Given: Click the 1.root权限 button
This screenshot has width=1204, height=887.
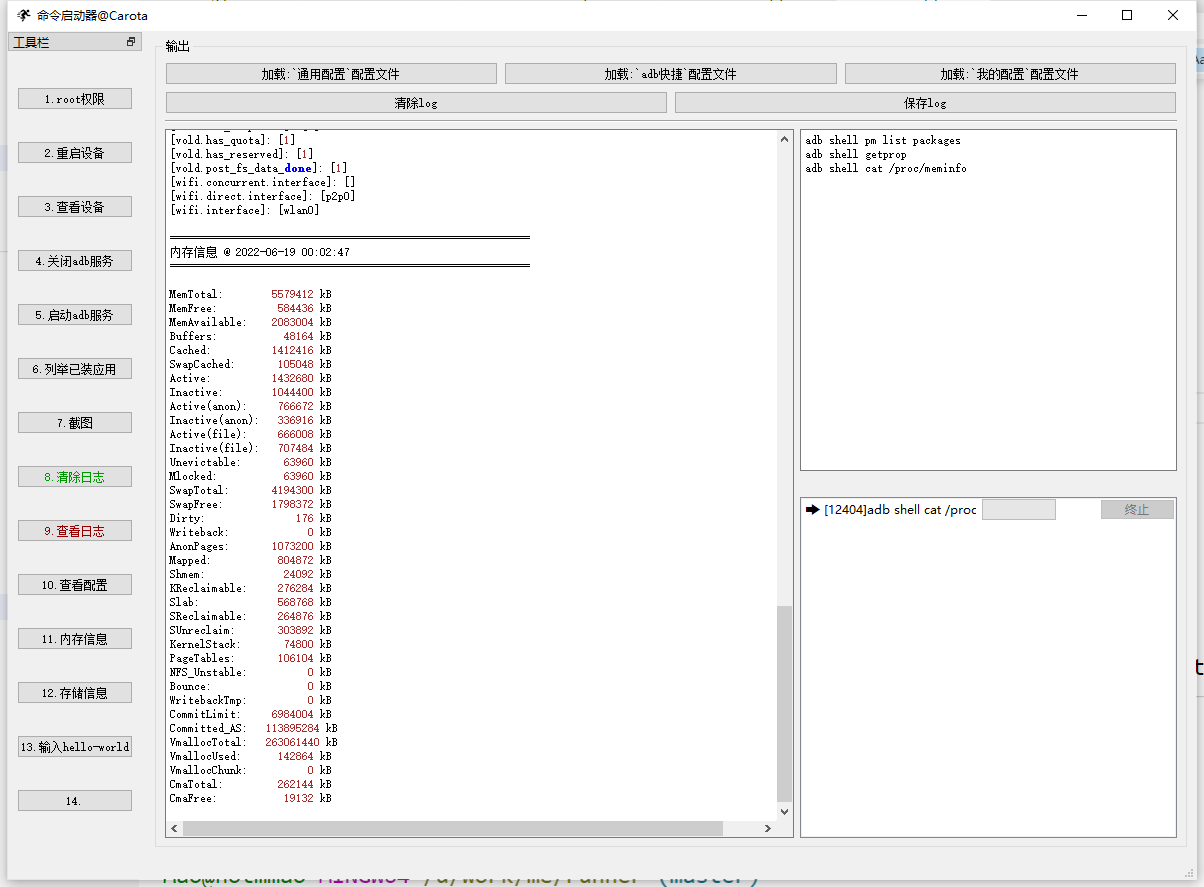Looking at the screenshot, I should (74, 98).
